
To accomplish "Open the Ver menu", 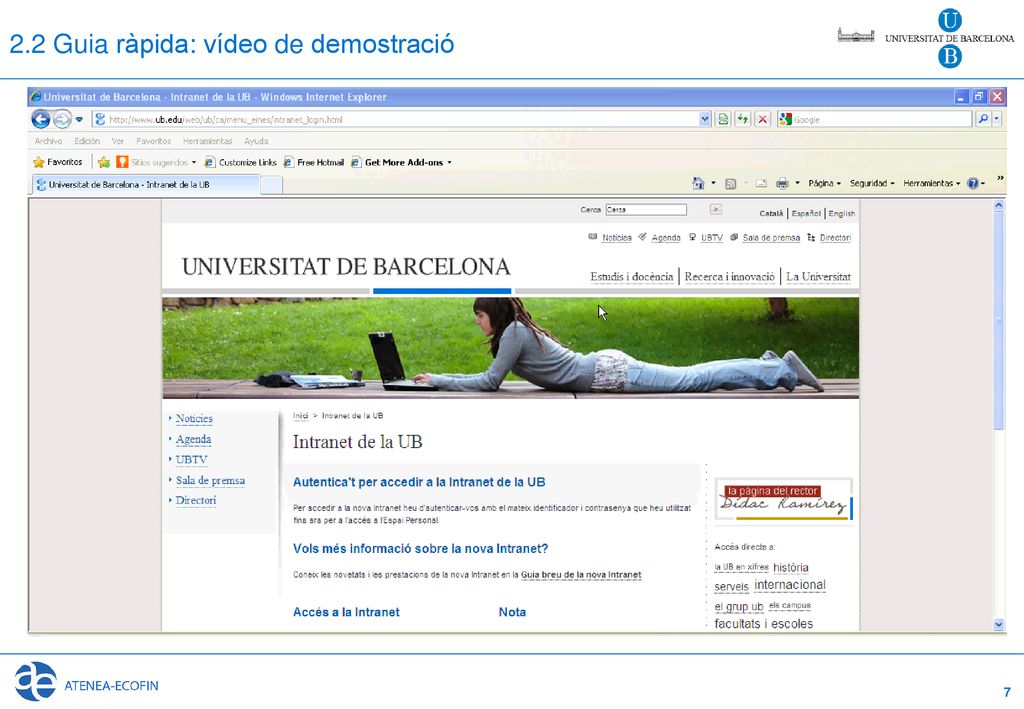I will (x=118, y=141).
